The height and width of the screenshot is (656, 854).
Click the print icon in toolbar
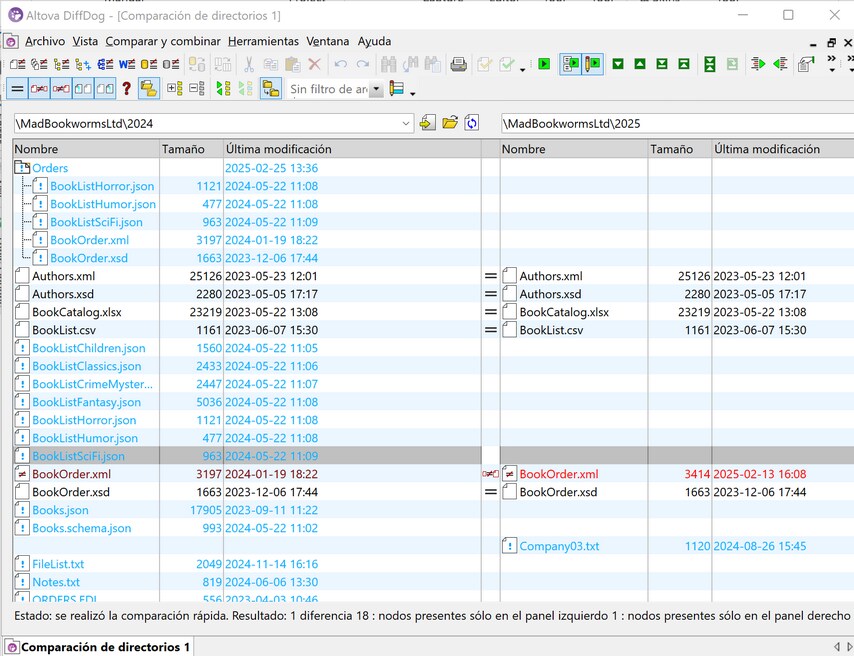click(458, 64)
